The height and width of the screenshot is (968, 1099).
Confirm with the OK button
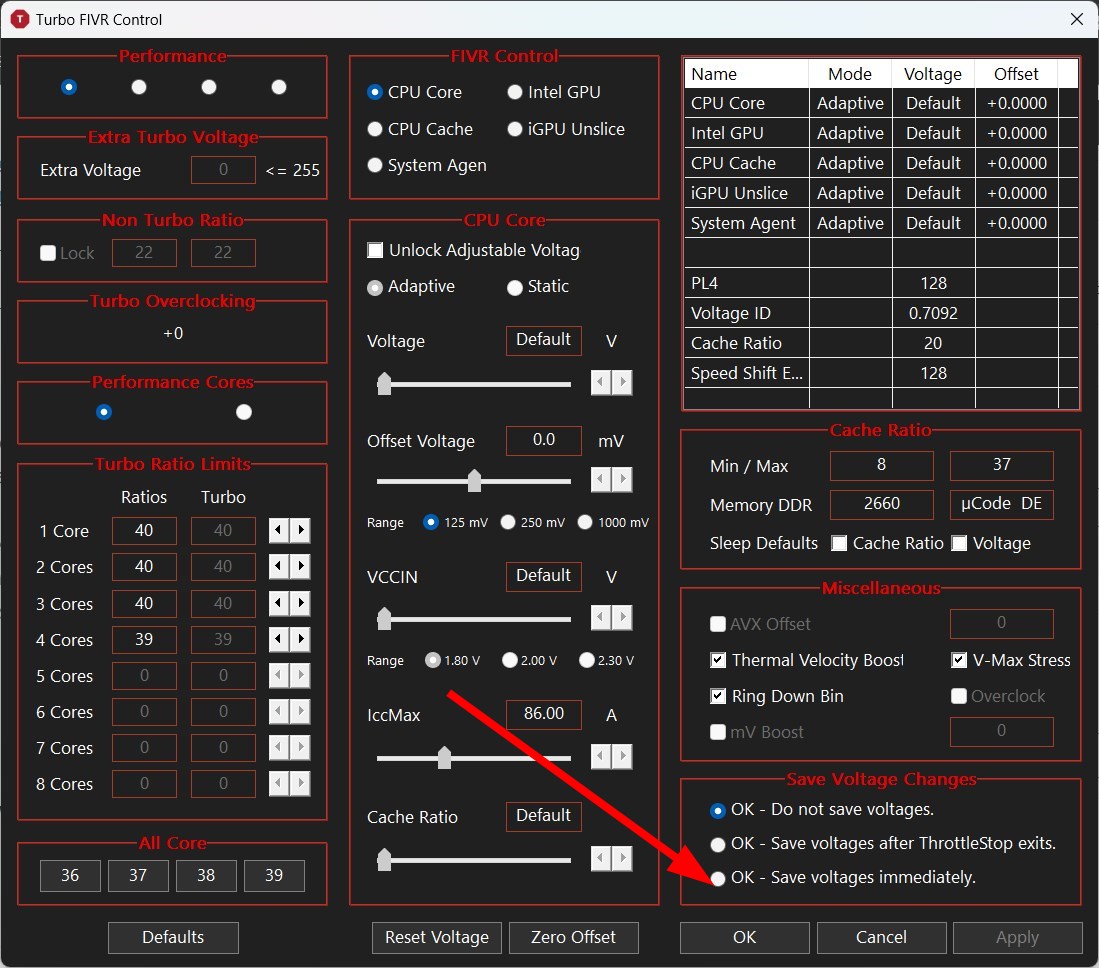(x=744, y=938)
